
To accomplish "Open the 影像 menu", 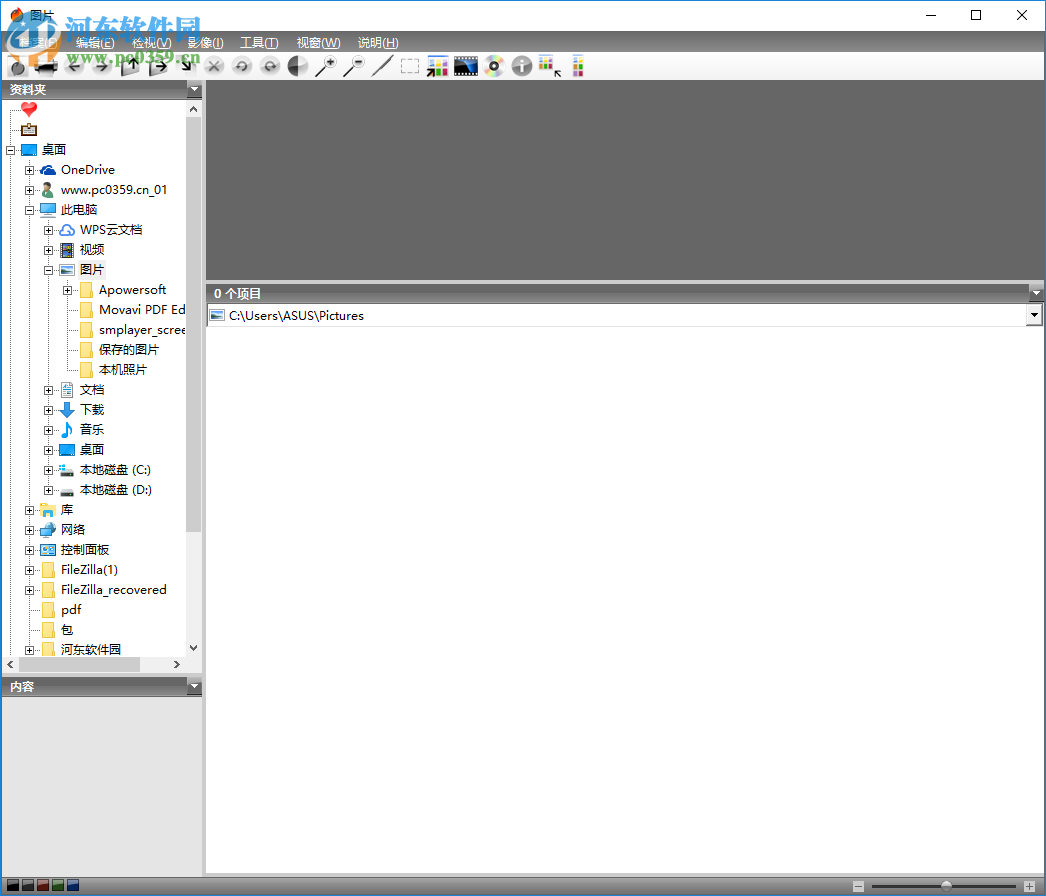I will 205,43.
